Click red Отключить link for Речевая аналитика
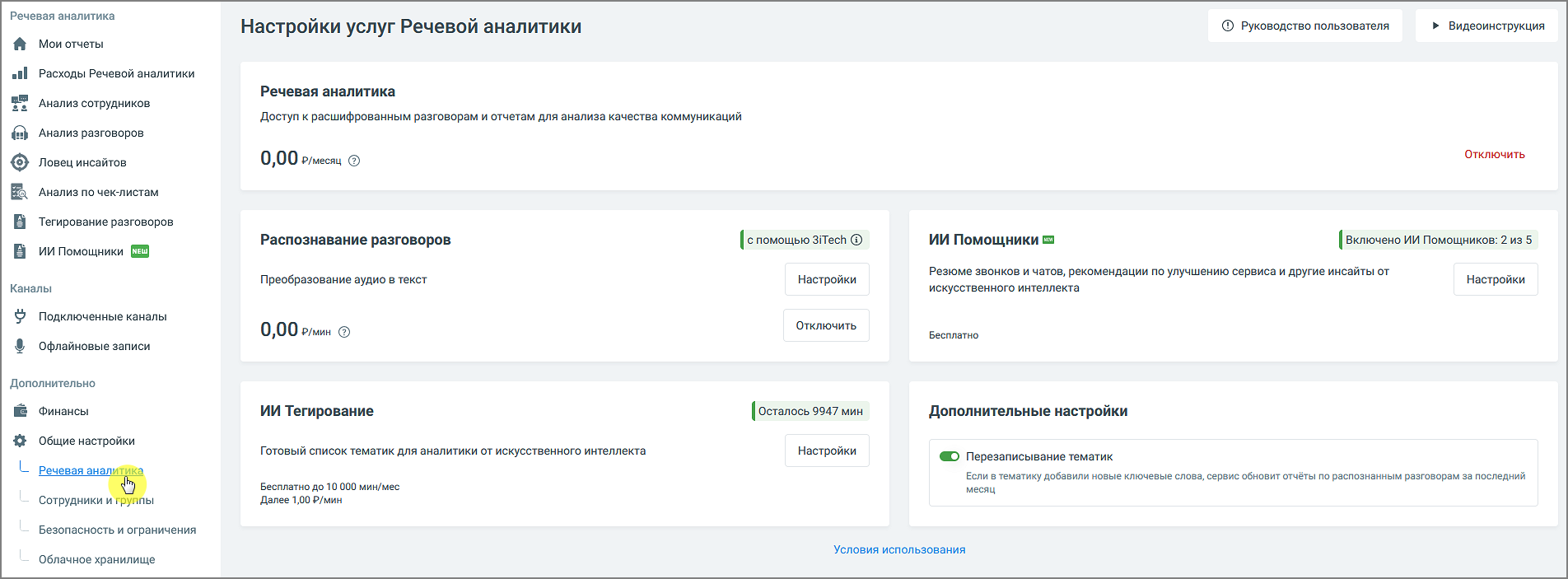 [x=1495, y=154]
